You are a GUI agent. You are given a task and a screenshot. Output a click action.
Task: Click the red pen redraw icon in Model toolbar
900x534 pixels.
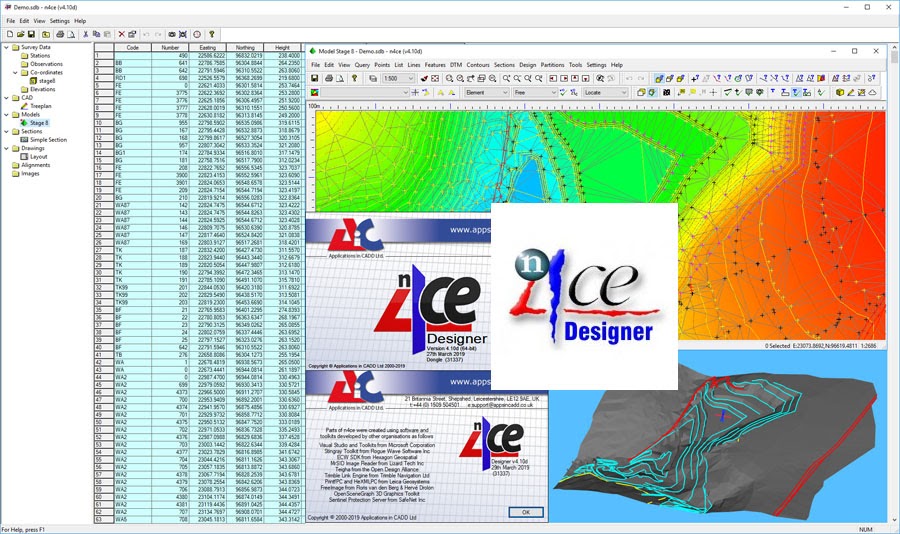tap(424, 78)
